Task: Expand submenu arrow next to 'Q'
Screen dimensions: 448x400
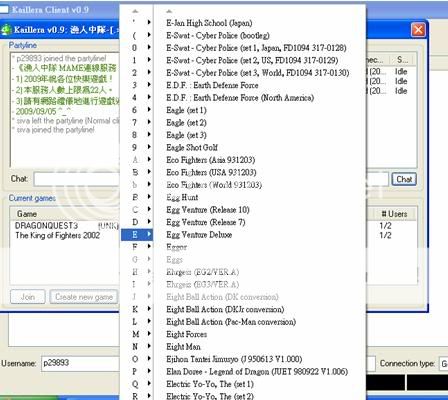Action: (x=149, y=384)
